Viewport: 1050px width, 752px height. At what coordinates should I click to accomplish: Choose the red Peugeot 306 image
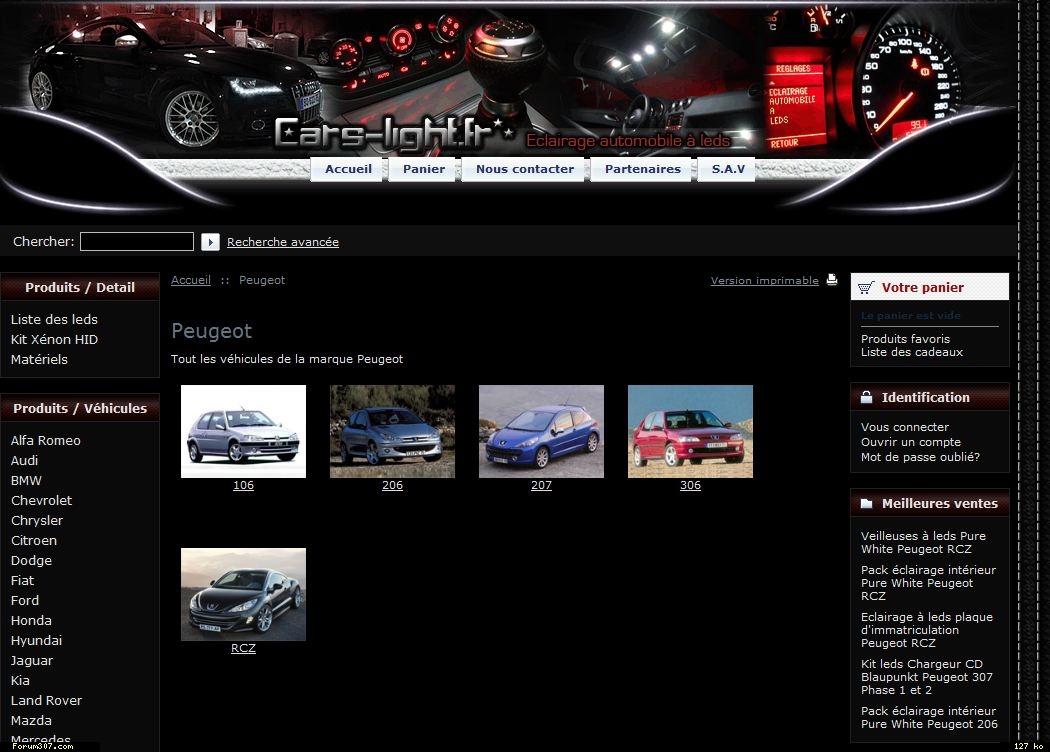pos(690,431)
